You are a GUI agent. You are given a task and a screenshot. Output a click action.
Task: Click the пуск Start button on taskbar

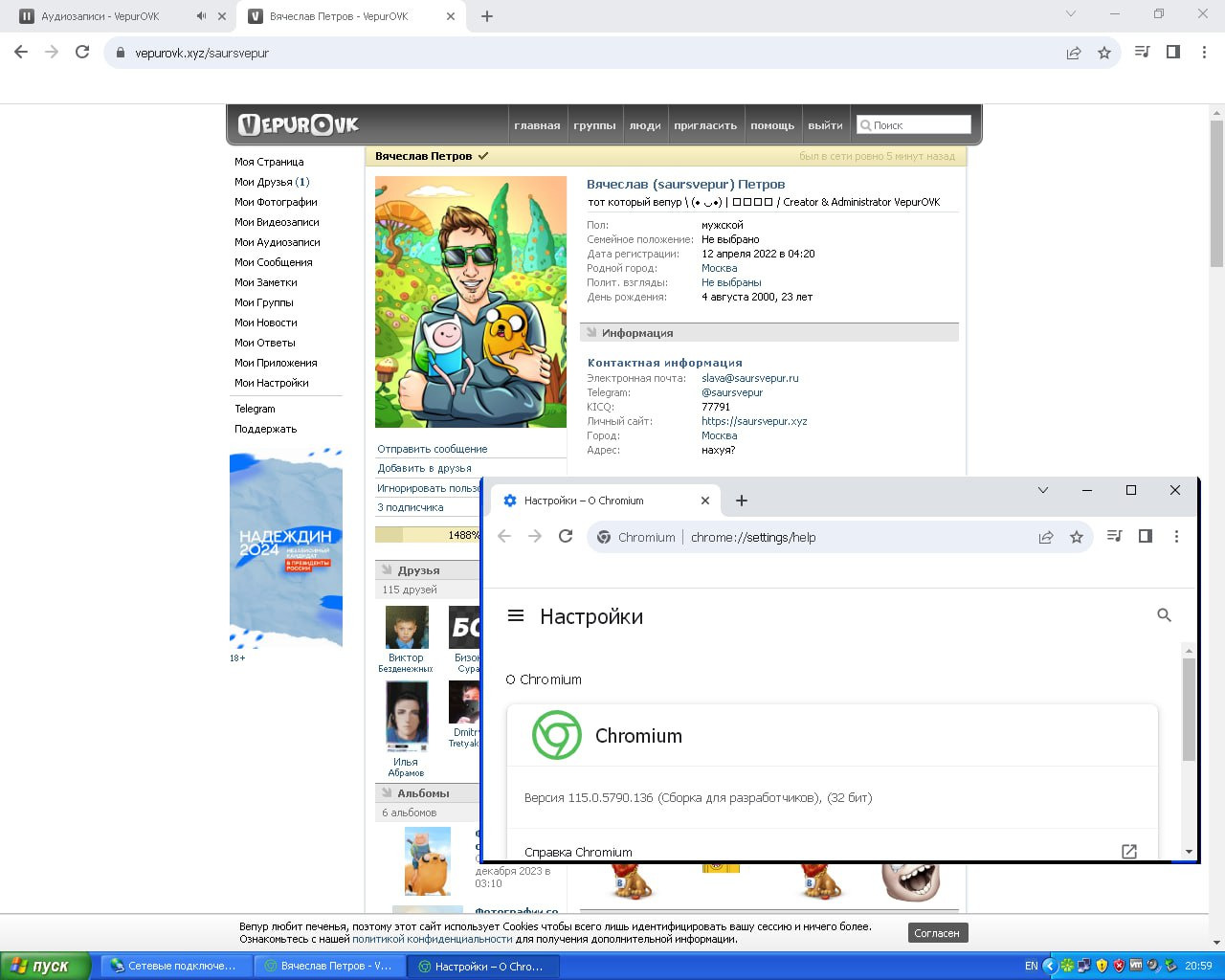point(45,966)
